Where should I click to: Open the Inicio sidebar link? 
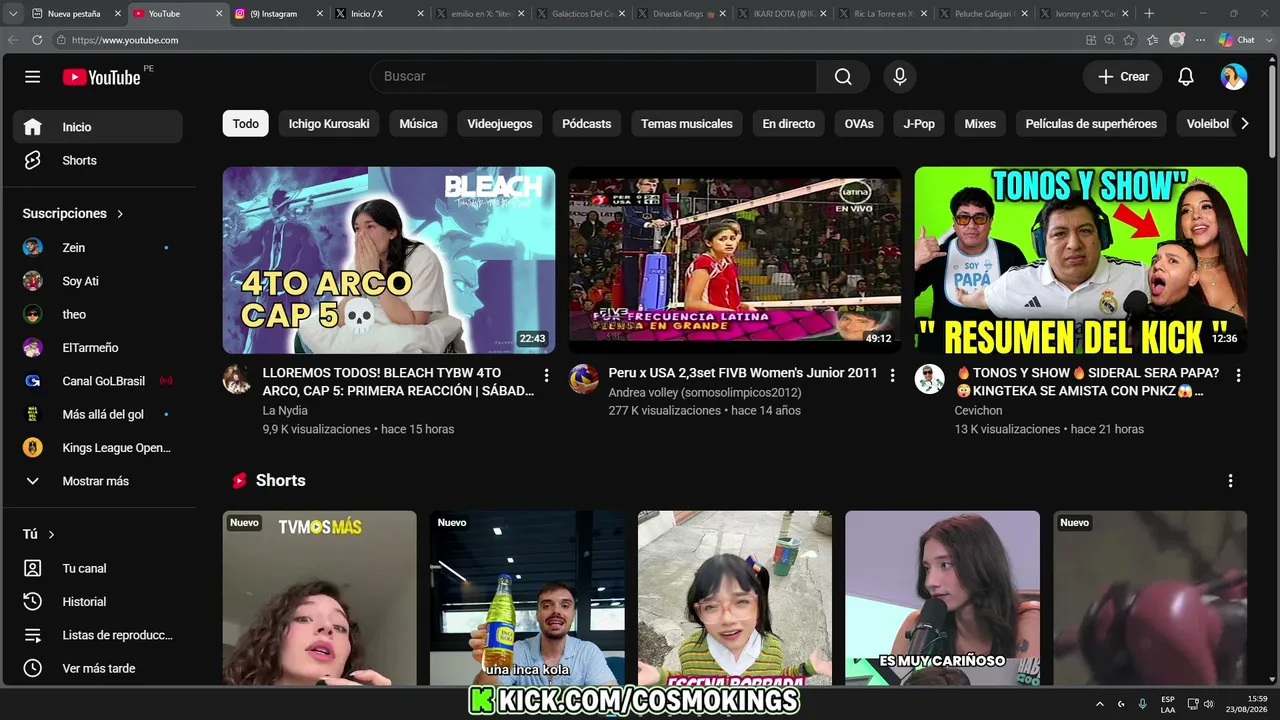98,127
